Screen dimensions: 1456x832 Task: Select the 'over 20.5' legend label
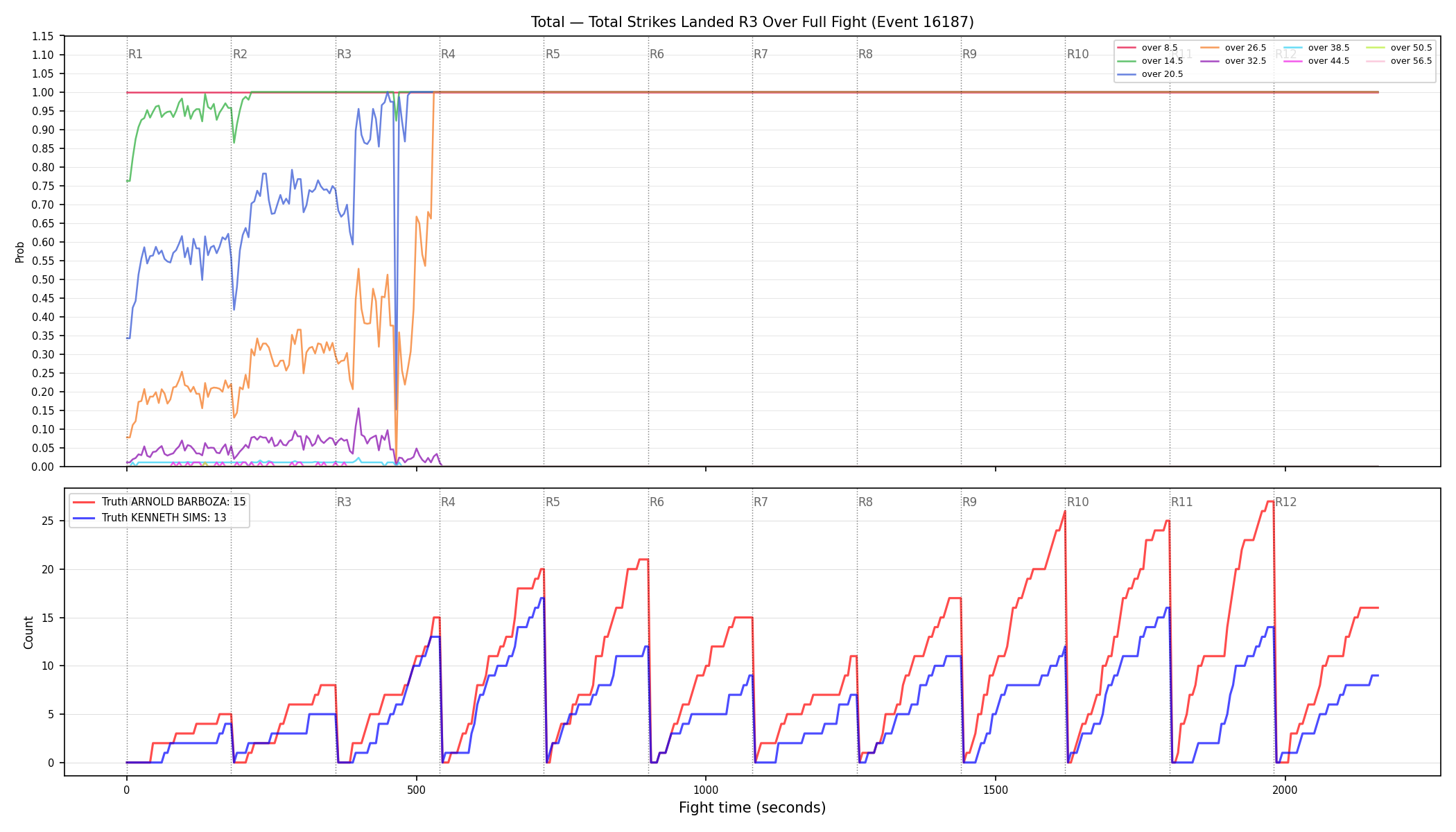coord(1163,74)
